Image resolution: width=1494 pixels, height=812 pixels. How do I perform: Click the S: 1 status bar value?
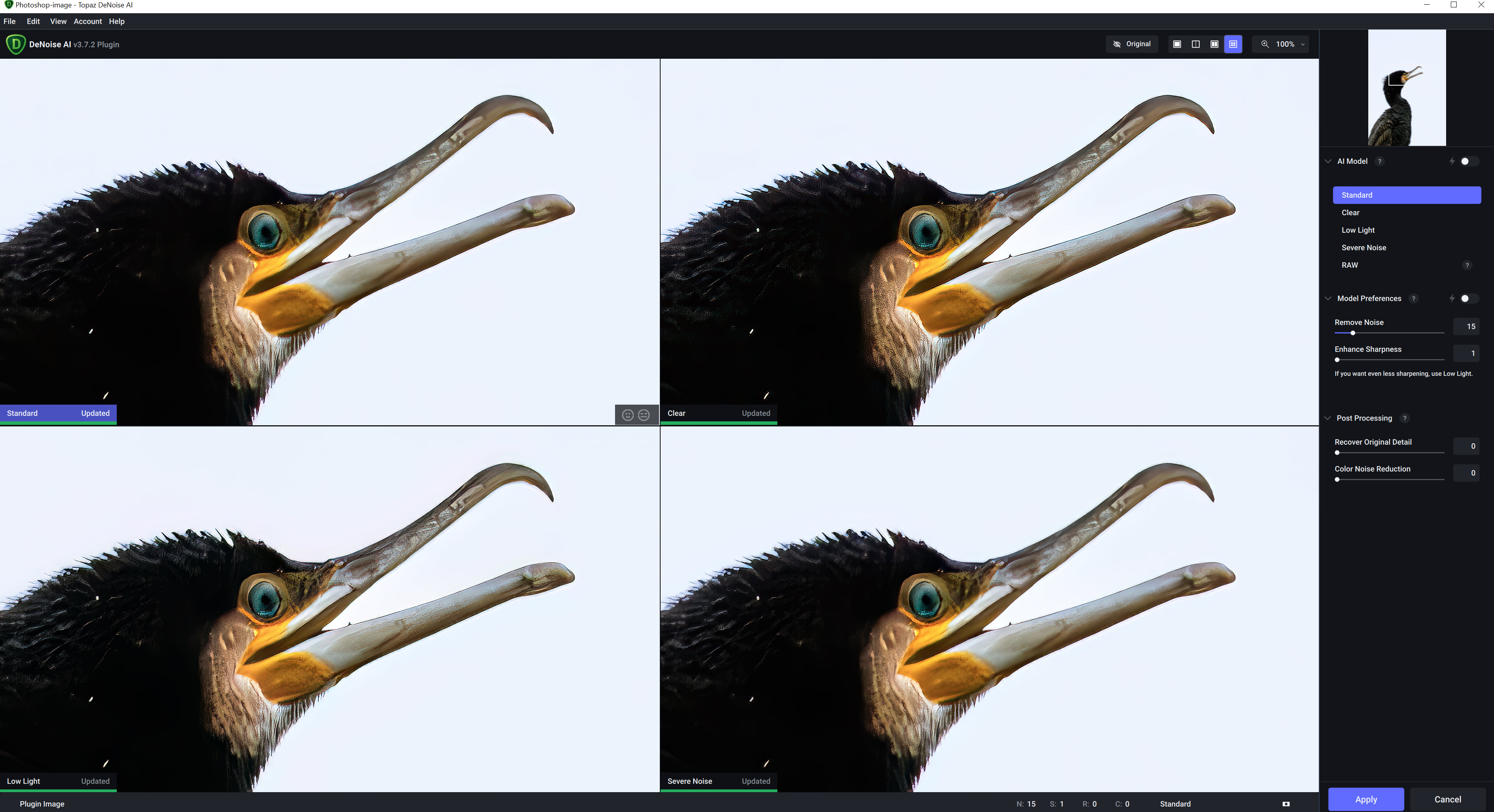pyautogui.click(x=1057, y=804)
